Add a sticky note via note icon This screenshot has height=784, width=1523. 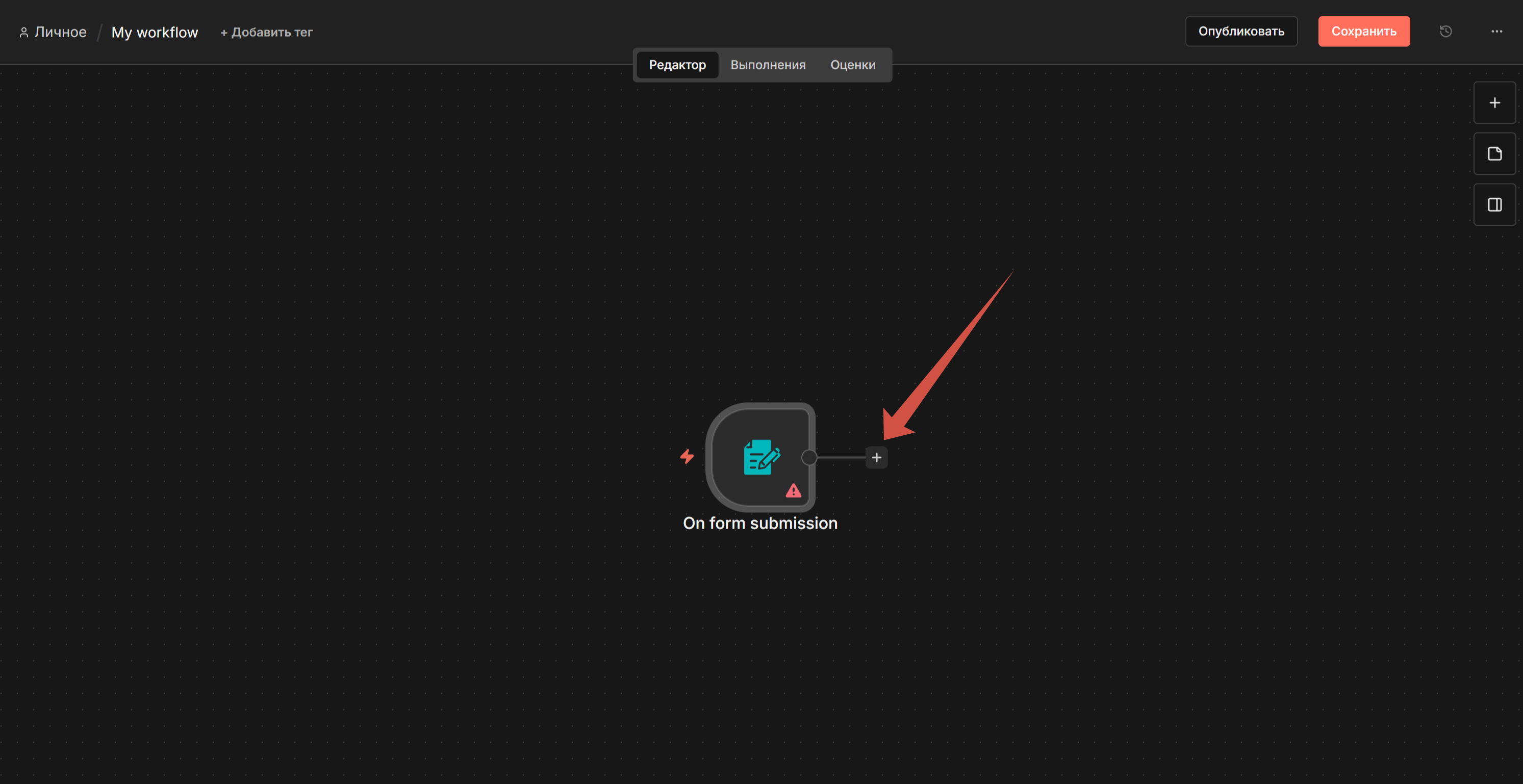pos(1494,154)
